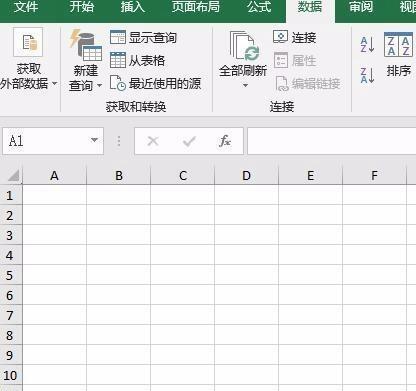Click the 编辑链接 button
Screen dimensions: 416x391
point(307,83)
